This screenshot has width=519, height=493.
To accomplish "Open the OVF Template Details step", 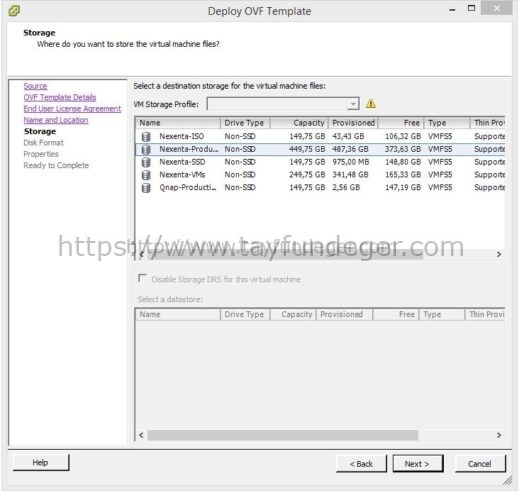I will pyautogui.click(x=60, y=97).
